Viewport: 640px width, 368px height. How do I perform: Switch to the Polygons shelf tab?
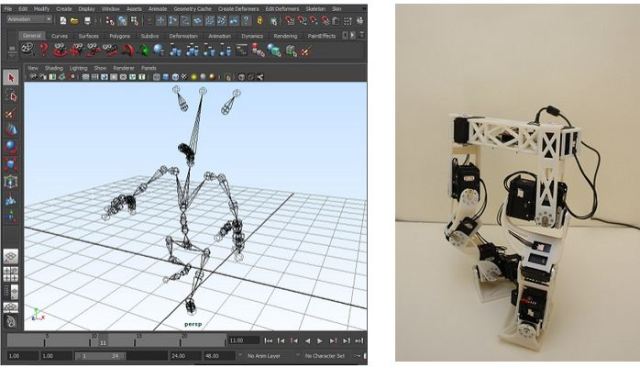[x=120, y=36]
